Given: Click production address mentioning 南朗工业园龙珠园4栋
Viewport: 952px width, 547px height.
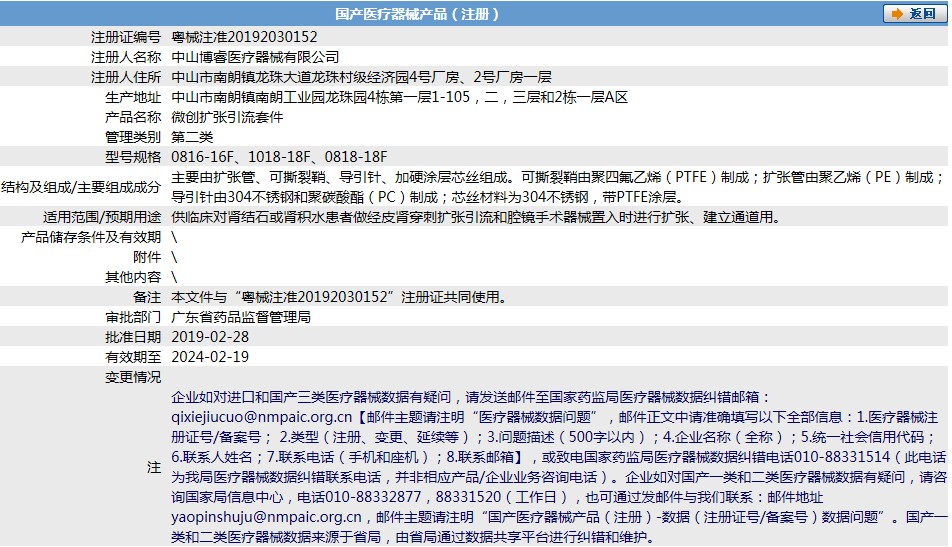Looking at the screenshot, I should [400, 97].
